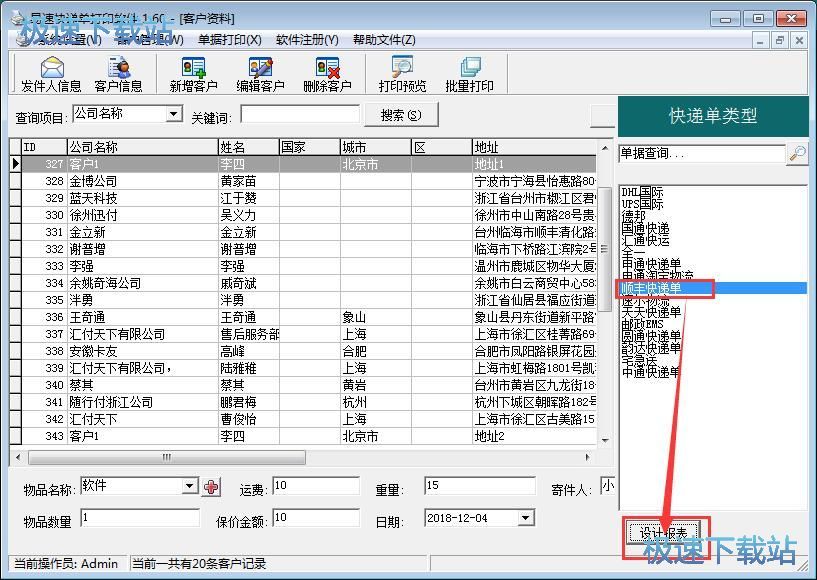Click the table's vertical scrollbar down arrow
Image resolution: width=817 pixels, height=580 pixels.
605,440
